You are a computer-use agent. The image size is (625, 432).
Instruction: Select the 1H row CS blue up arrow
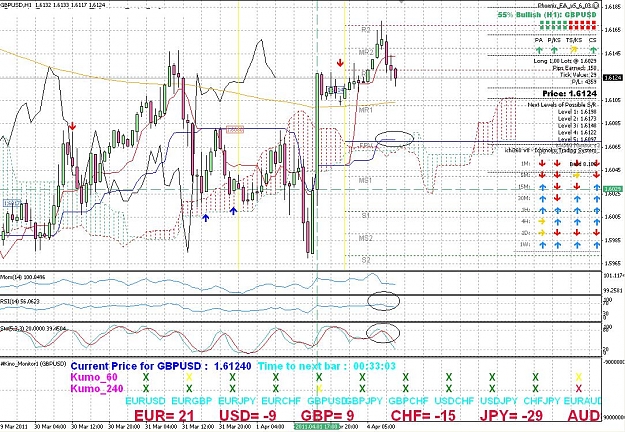coord(596,210)
